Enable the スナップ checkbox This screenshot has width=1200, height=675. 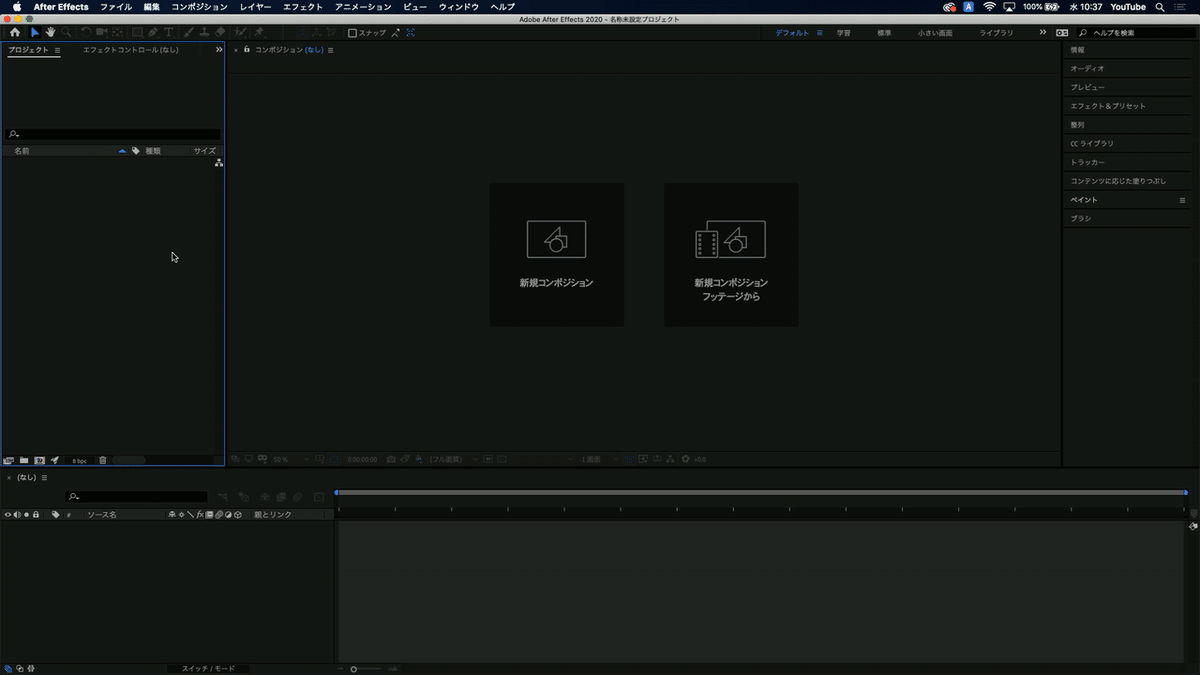point(352,33)
